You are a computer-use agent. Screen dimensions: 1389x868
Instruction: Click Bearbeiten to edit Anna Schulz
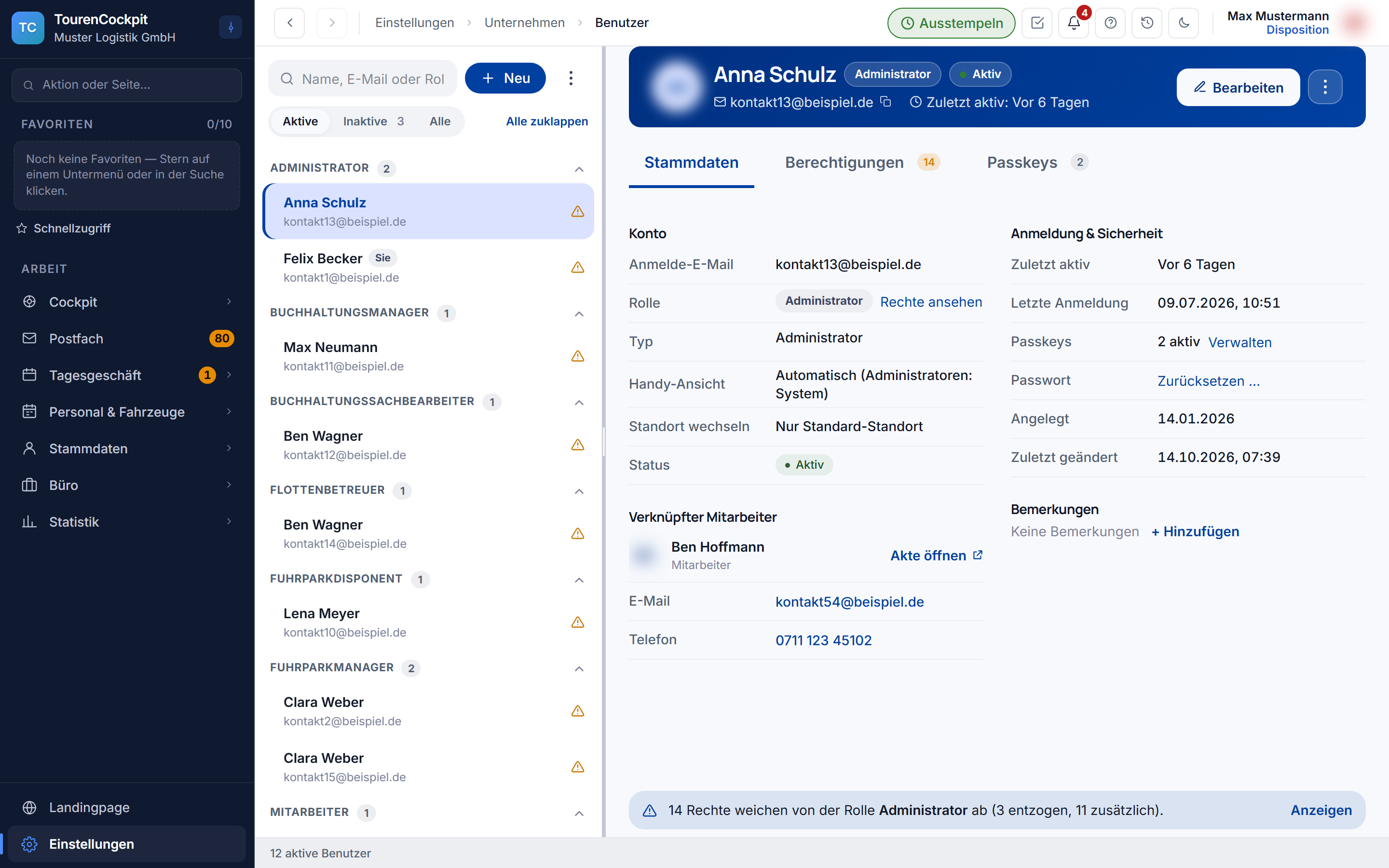coord(1238,87)
